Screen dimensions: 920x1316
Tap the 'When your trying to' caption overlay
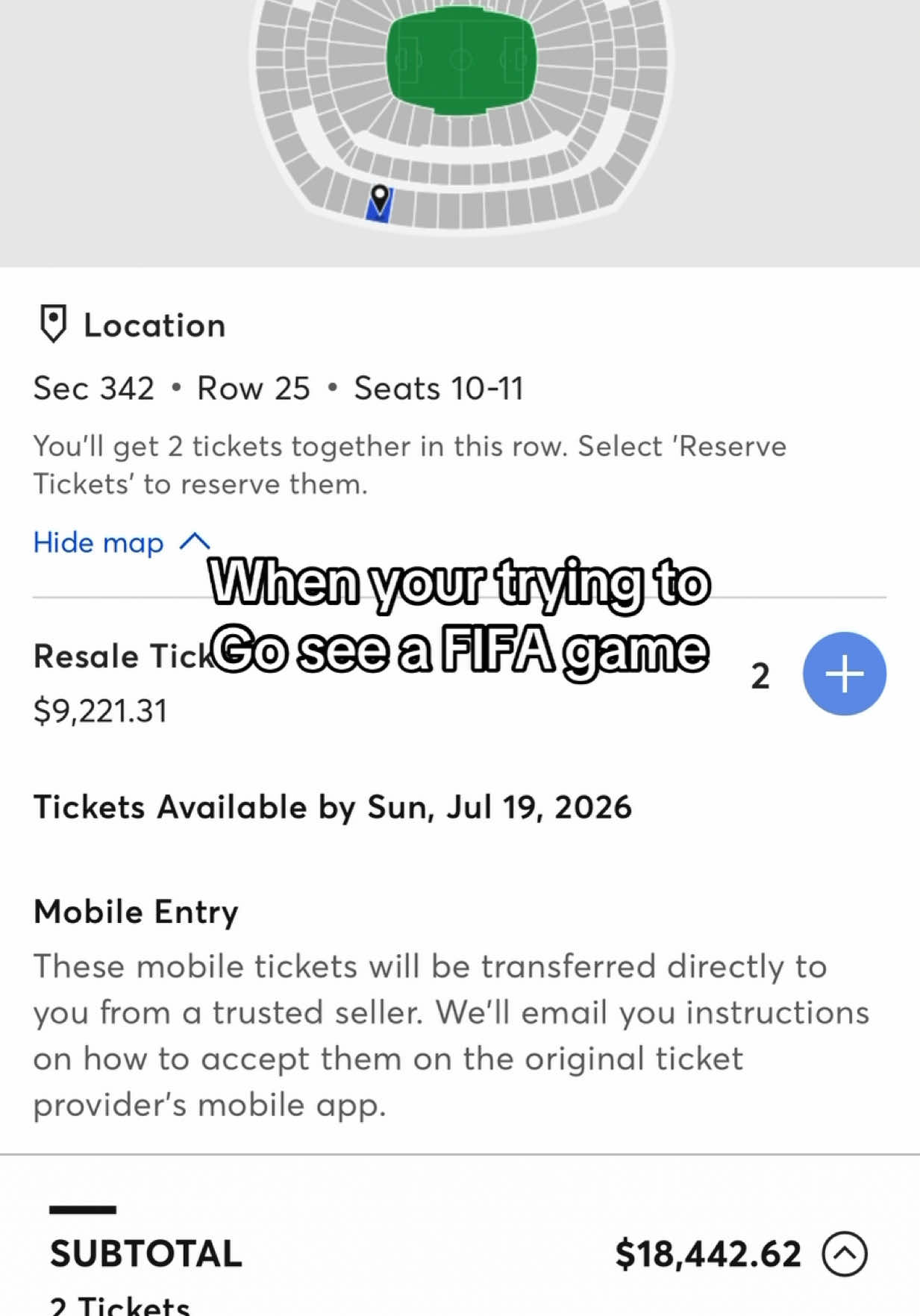pos(460,583)
